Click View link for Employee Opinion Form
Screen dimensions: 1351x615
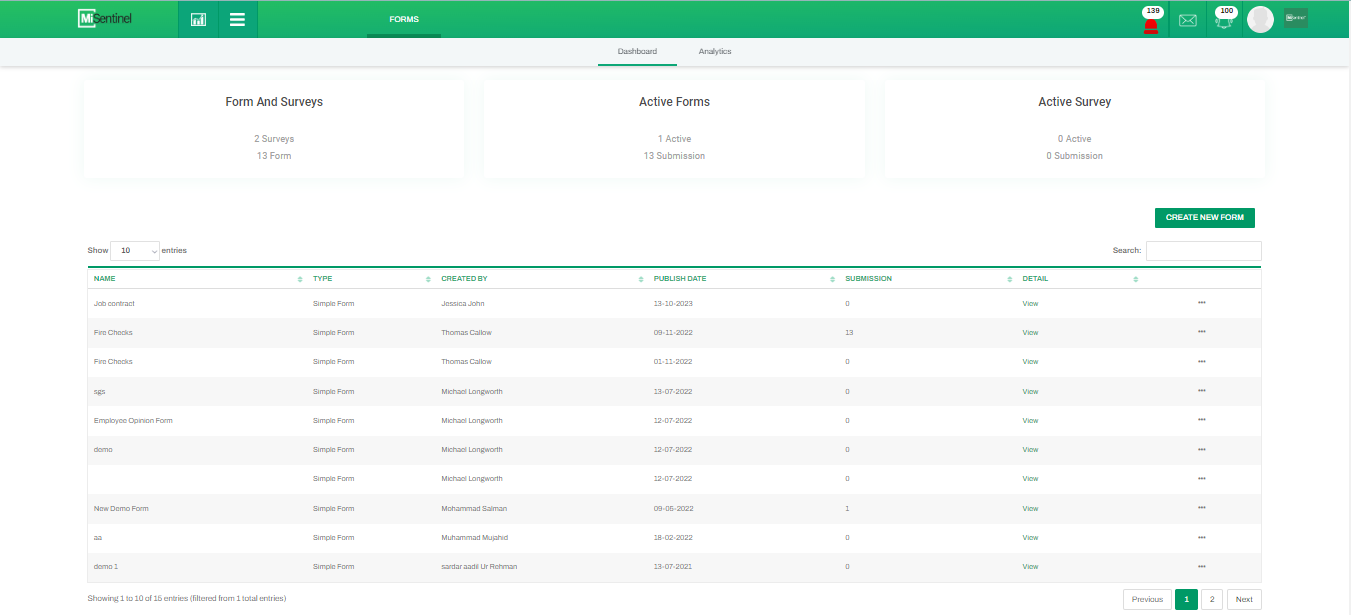[x=1030, y=421]
